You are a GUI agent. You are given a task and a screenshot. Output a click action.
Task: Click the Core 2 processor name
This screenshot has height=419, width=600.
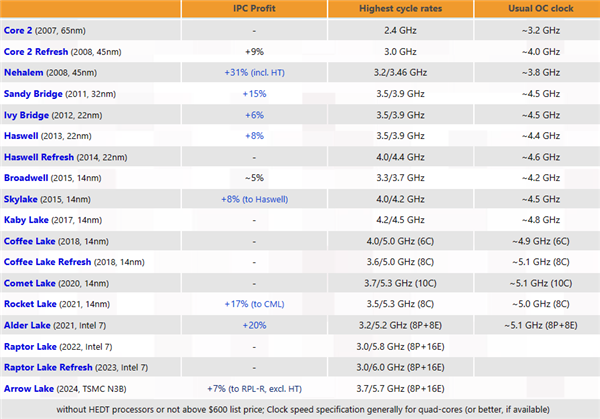[21, 30]
